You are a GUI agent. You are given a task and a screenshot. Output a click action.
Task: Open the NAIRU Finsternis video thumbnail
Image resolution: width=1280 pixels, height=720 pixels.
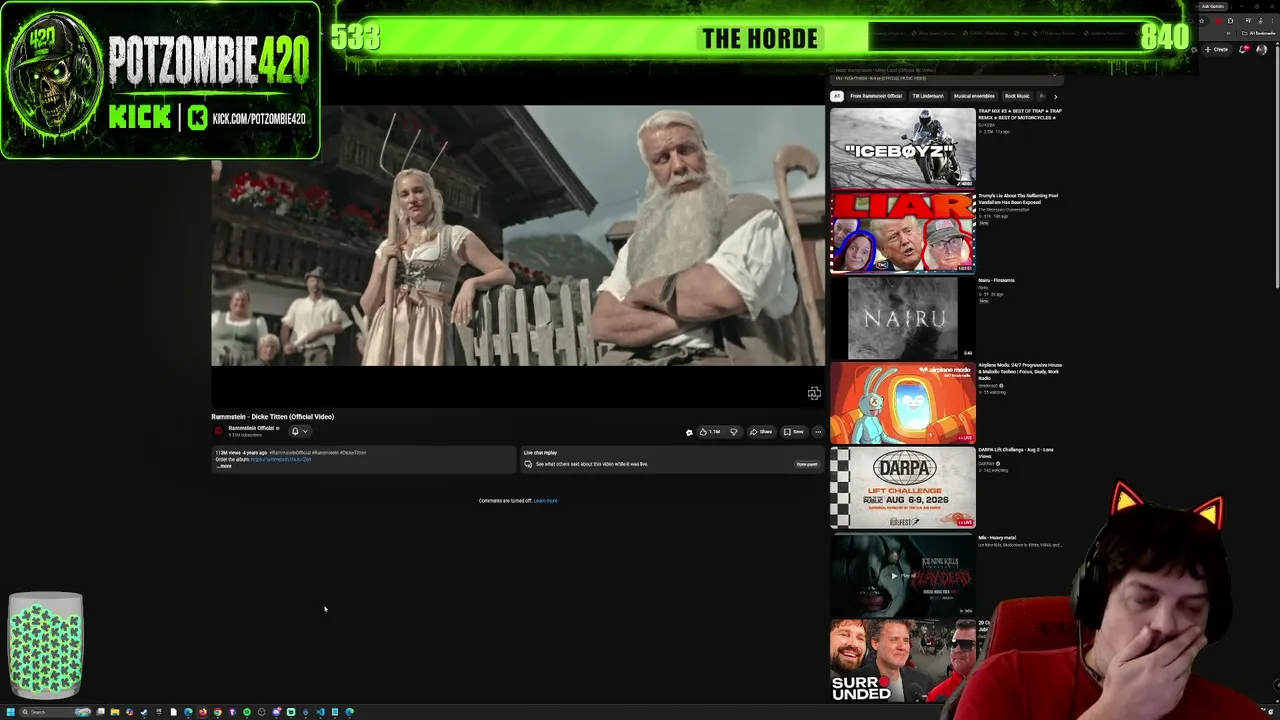[902, 318]
